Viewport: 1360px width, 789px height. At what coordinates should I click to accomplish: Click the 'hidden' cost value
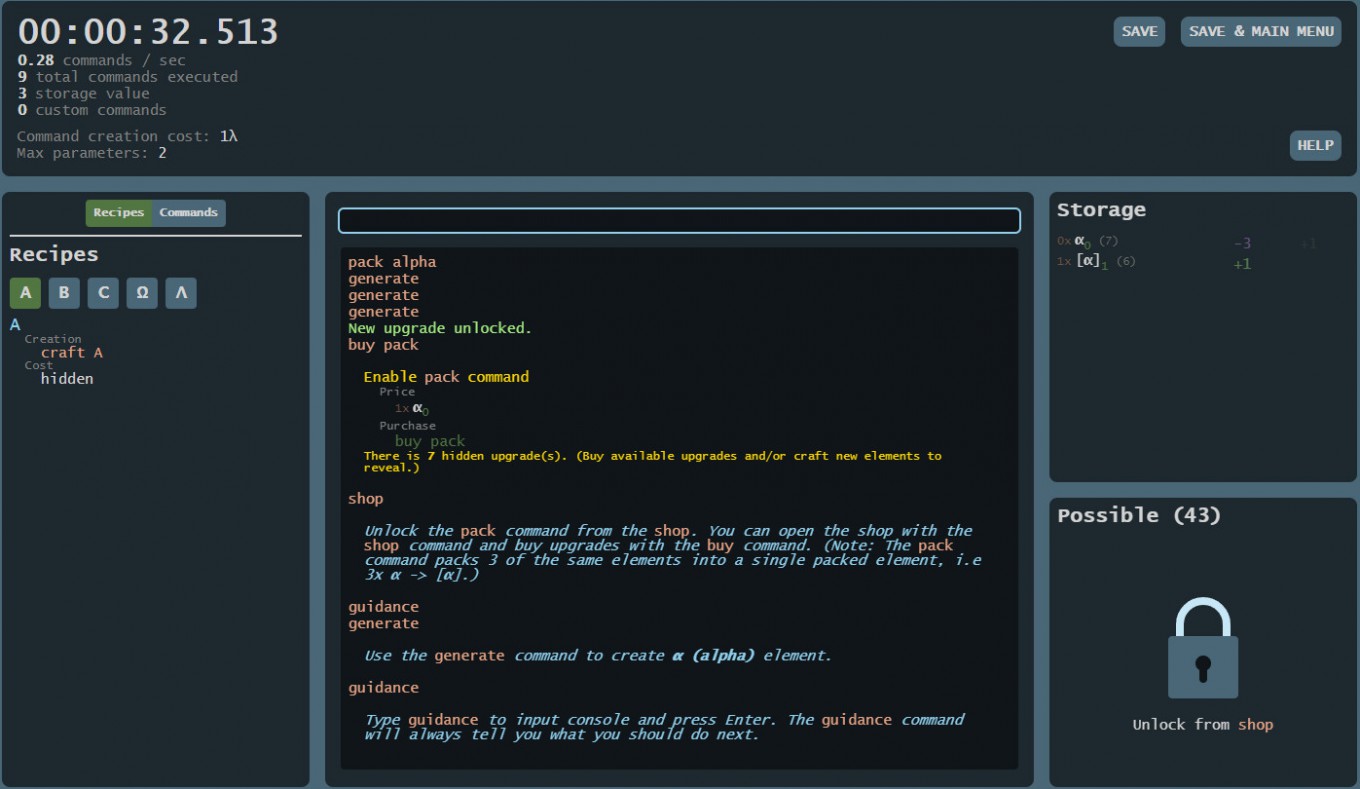point(67,379)
